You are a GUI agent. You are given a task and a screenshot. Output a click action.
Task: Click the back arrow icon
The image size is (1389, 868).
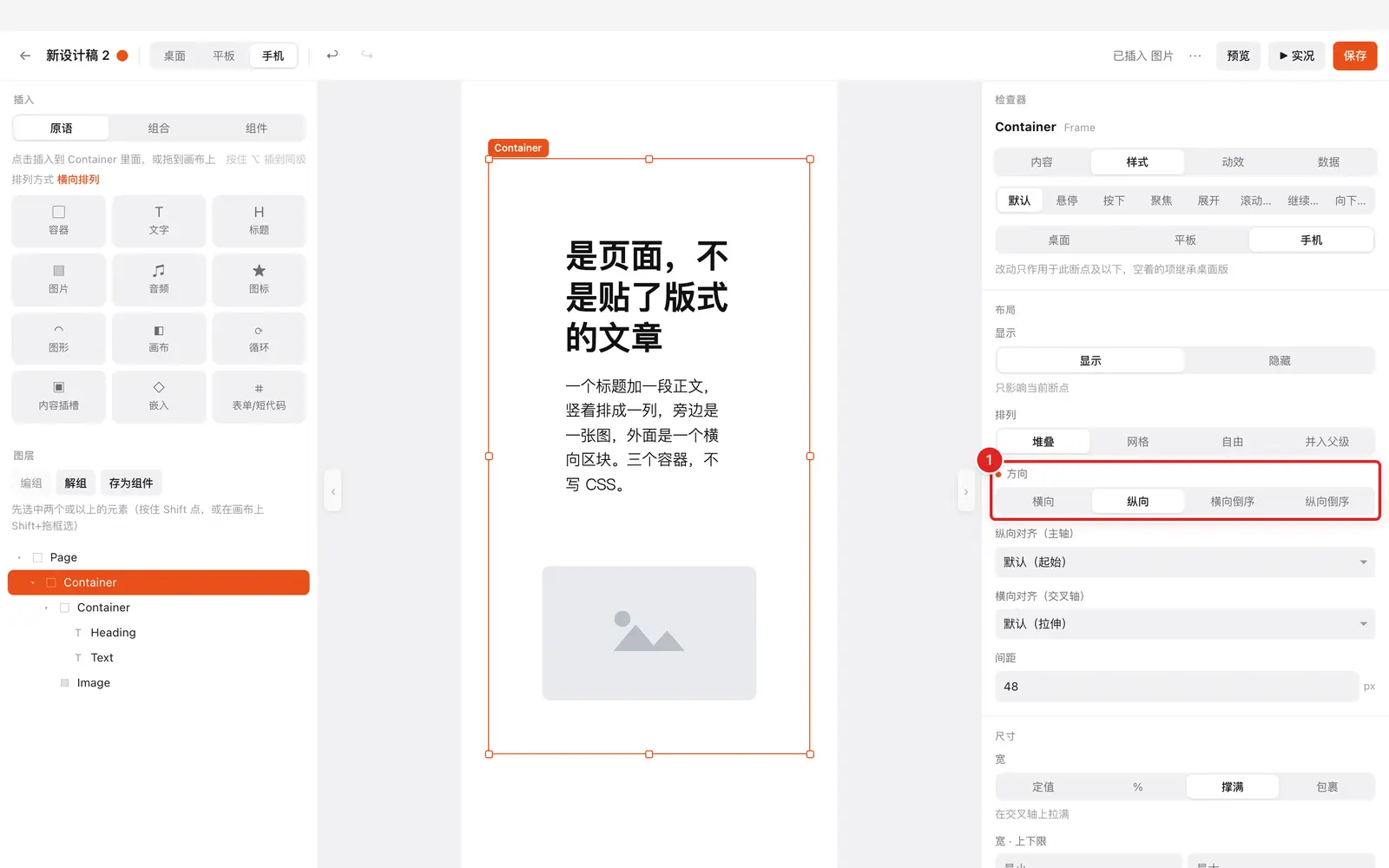[x=25, y=56]
